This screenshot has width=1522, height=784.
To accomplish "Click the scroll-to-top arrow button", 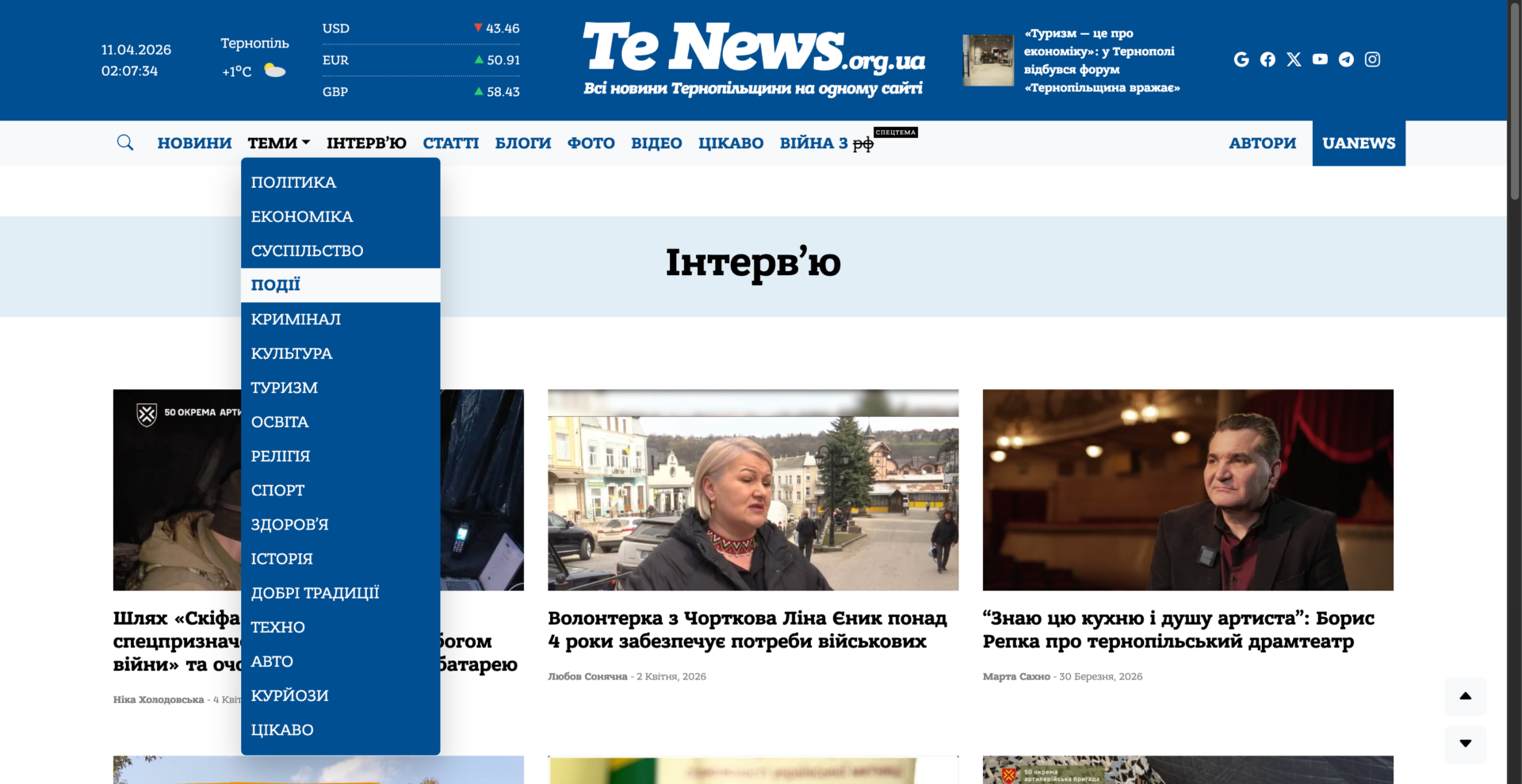I will [1465, 696].
